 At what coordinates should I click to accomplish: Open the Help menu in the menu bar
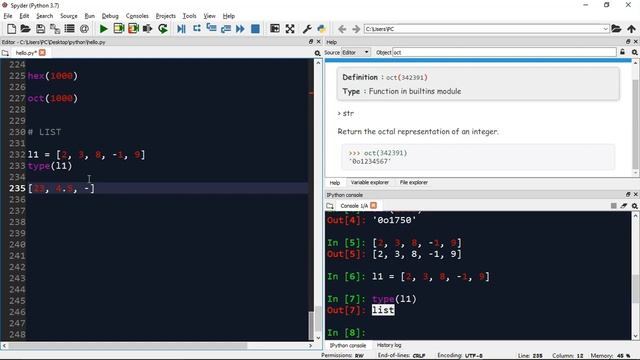coord(229,16)
